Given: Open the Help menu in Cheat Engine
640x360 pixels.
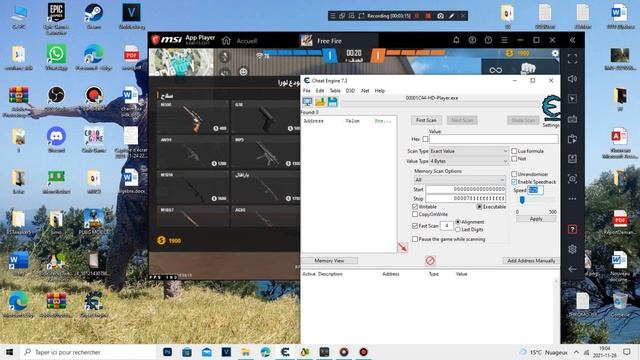Looking at the screenshot, I should [380, 91].
